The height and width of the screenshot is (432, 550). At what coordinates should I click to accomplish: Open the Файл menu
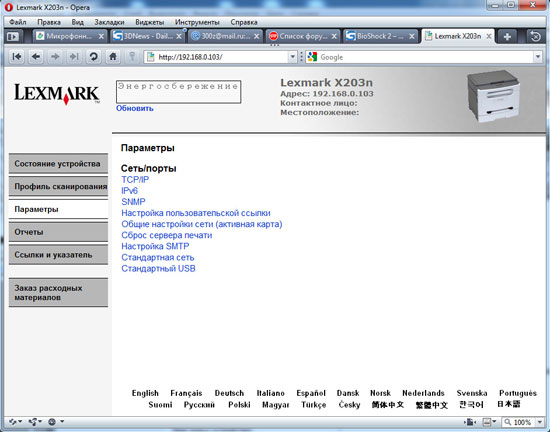coord(18,22)
